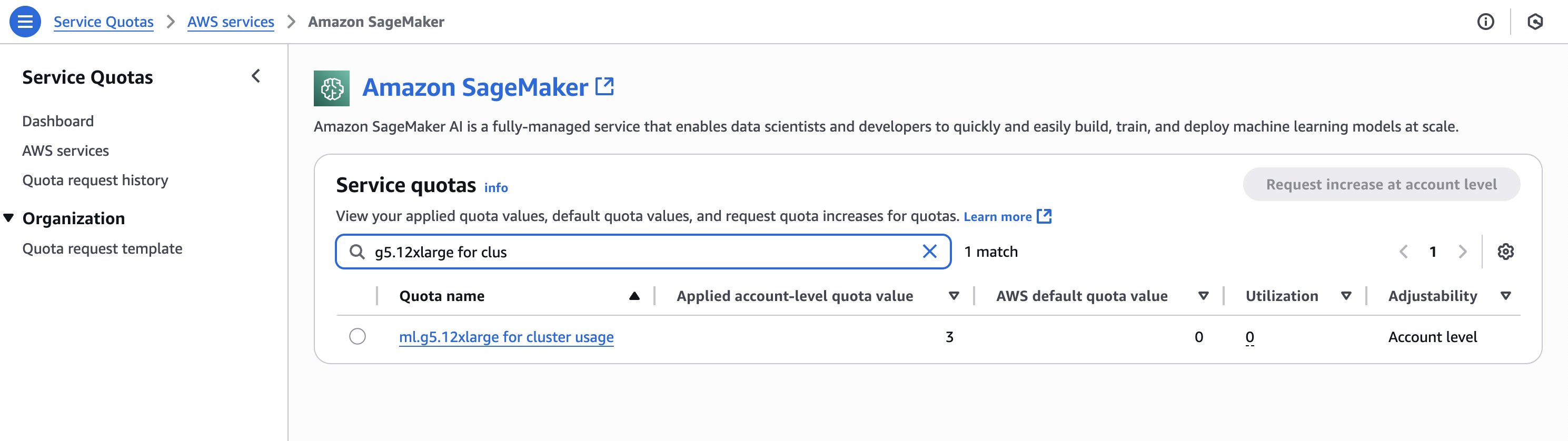Click the Amazon SageMaker breadcrumb text
The width and height of the screenshot is (1568, 441).
[x=376, y=22]
